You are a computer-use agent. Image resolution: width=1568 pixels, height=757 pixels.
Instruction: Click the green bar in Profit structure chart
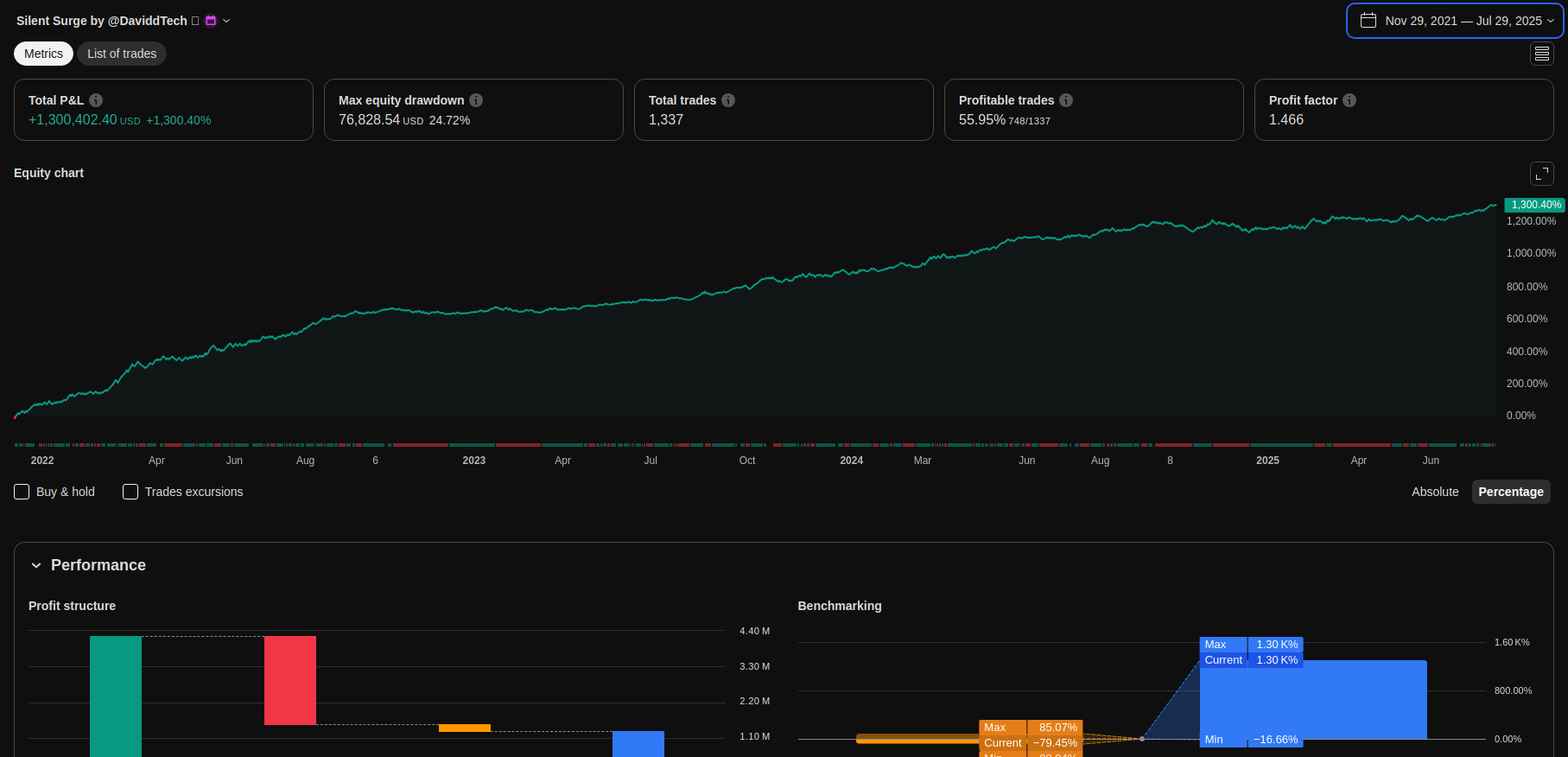116,696
